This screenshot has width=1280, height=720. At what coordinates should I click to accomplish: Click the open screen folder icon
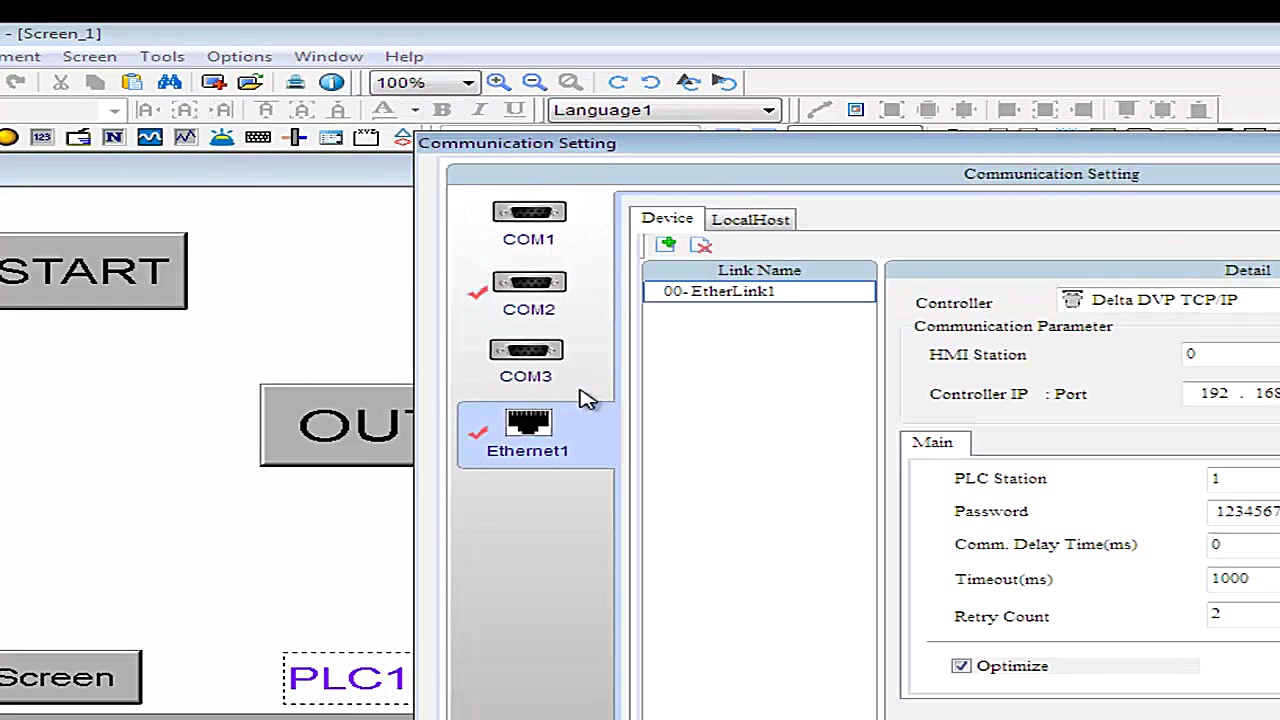[250, 82]
